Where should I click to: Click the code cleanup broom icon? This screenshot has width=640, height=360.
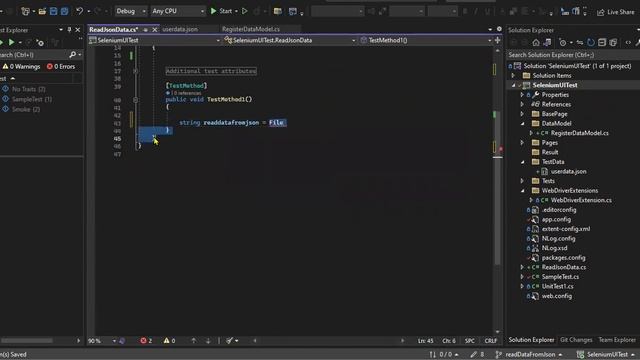click(230, 340)
